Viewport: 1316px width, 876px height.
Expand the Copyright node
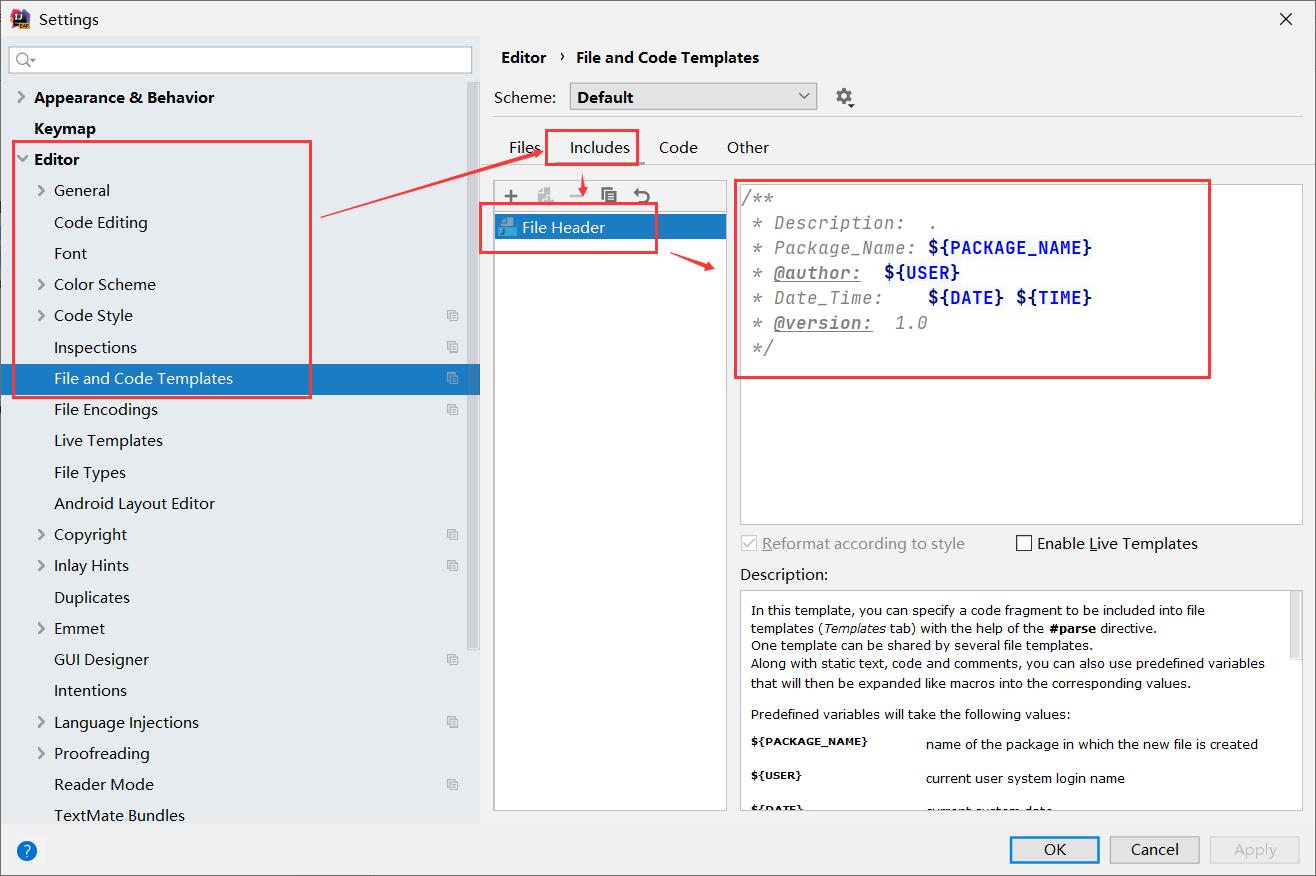[41, 534]
